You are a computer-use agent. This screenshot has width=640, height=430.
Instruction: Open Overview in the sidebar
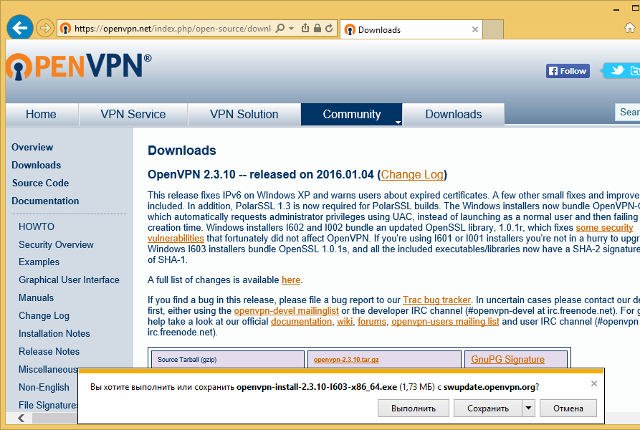click(32, 147)
